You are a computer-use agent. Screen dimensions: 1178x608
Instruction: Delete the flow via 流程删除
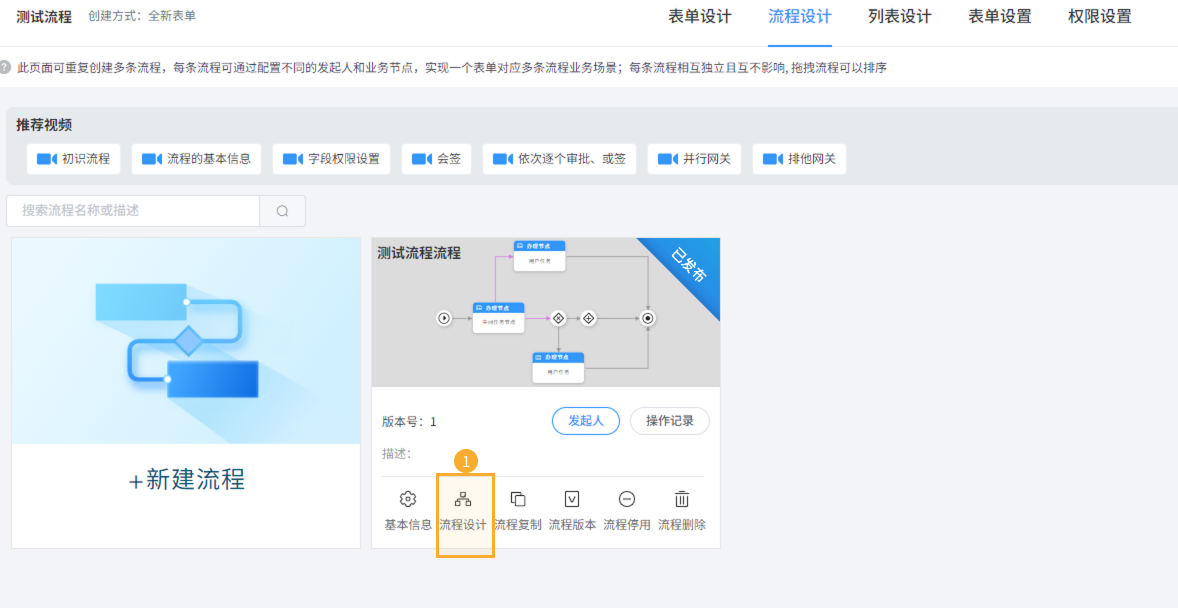[682, 511]
